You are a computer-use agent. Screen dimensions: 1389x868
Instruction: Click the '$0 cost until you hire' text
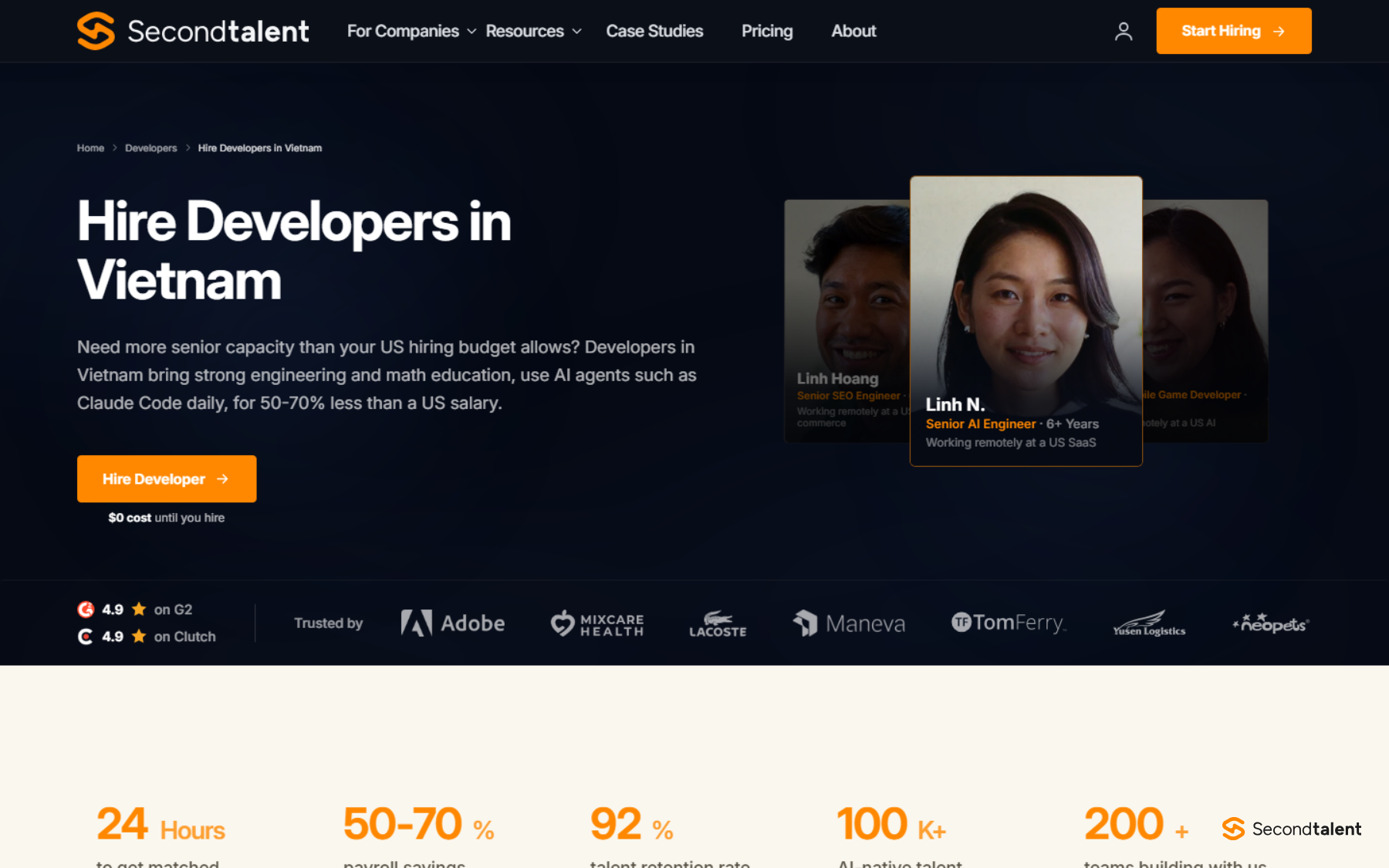point(167,518)
